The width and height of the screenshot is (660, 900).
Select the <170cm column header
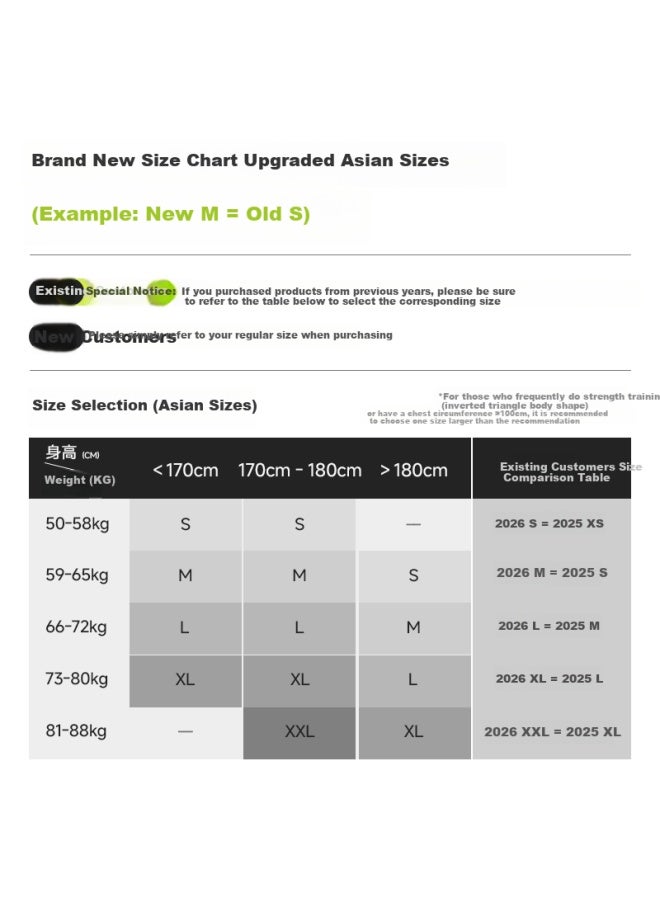coord(185,470)
